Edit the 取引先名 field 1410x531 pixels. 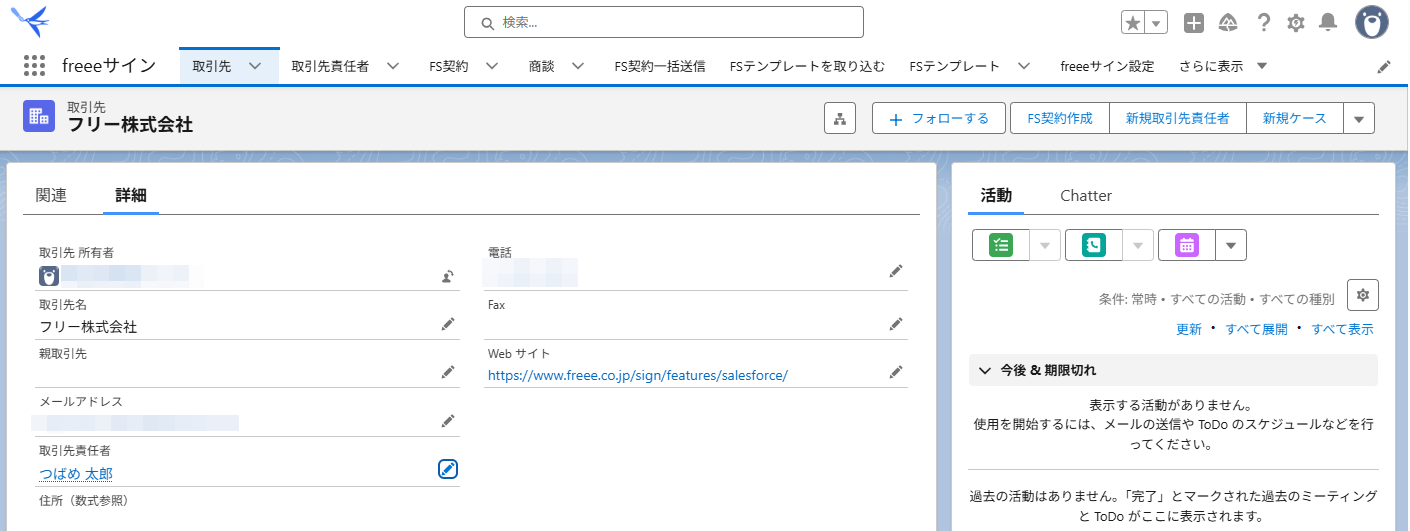[x=448, y=324]
